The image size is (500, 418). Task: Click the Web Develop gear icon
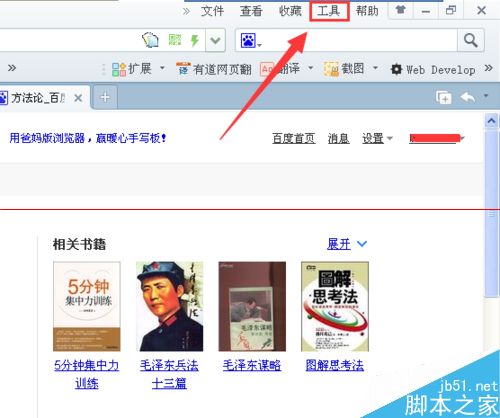(x=396, y=69)
